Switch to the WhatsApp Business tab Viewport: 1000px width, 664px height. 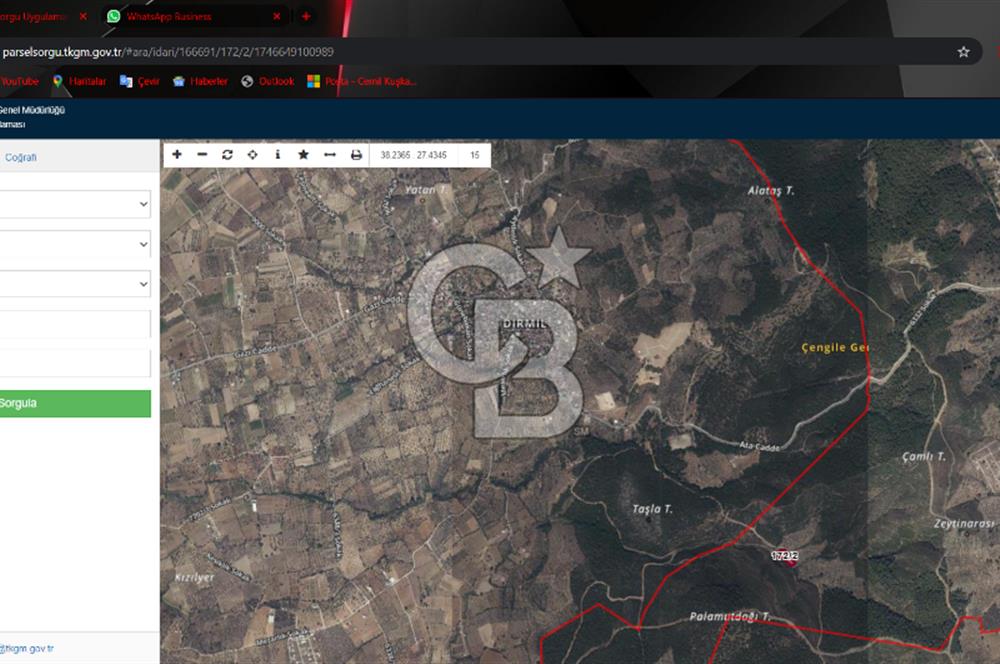(x=168, y=16)
